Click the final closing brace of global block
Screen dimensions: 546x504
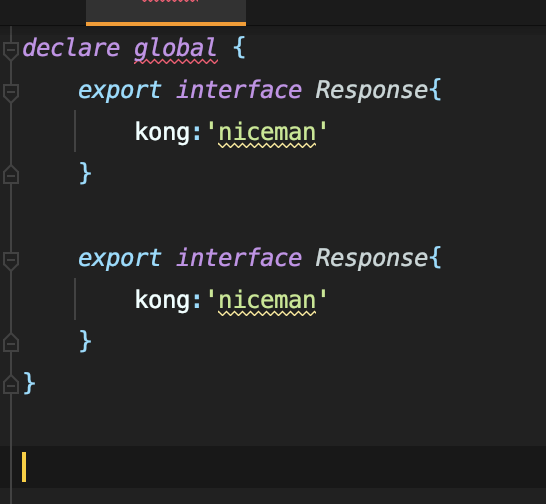pyautogui.click(x=29, y=383)
